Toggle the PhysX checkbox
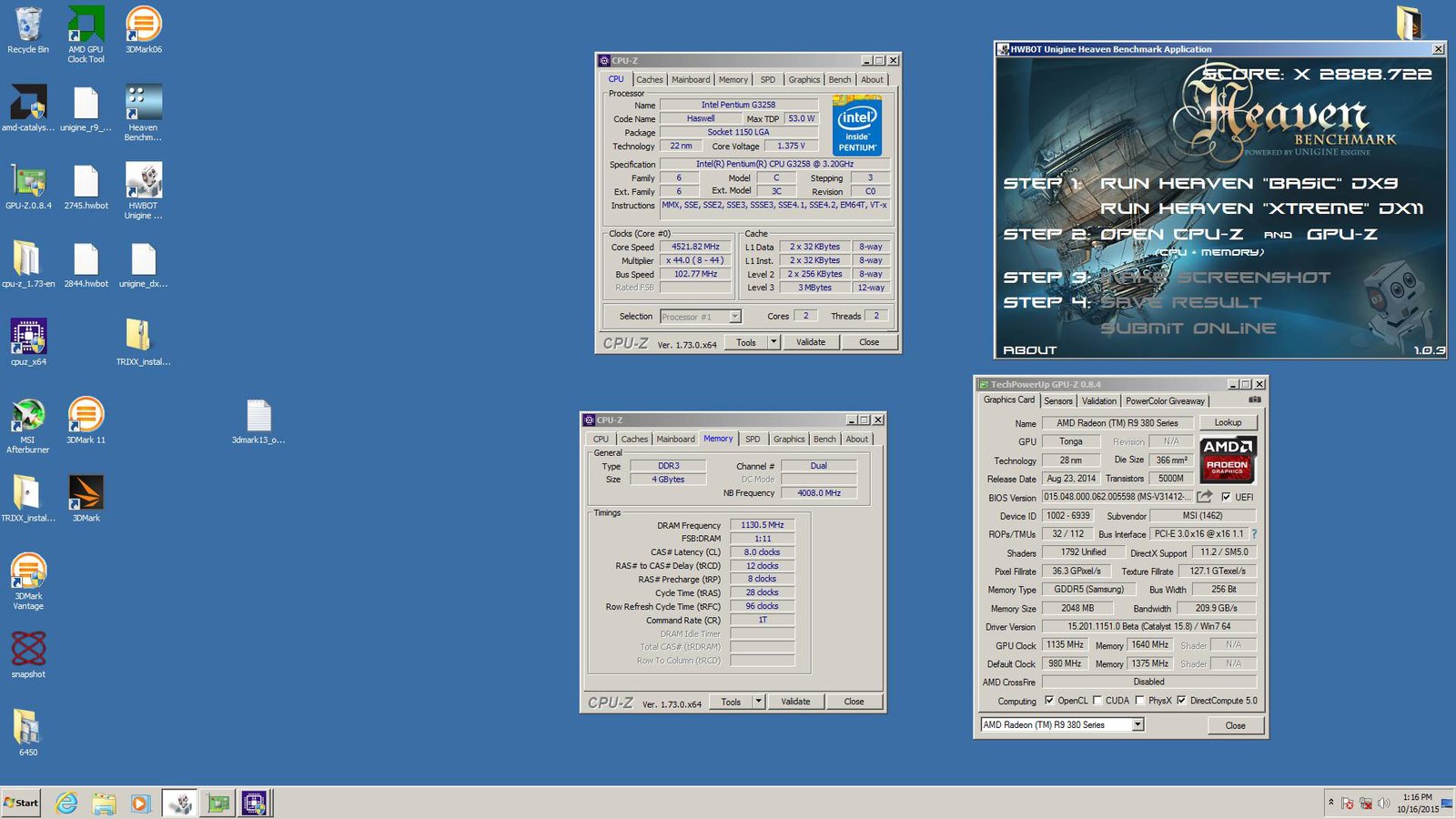Image resolution: width=1456 pixels, height=819 pixels. pos(1139,701)
